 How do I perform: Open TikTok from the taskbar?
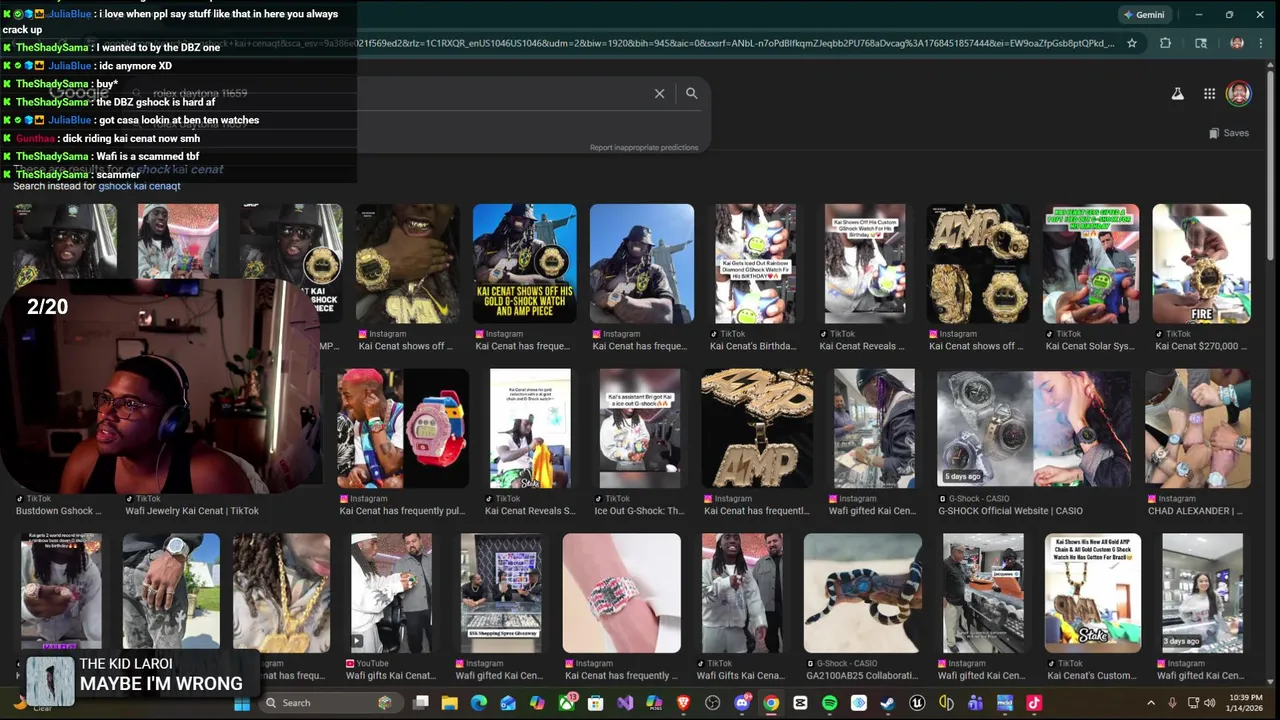(x=1034, y=703)
